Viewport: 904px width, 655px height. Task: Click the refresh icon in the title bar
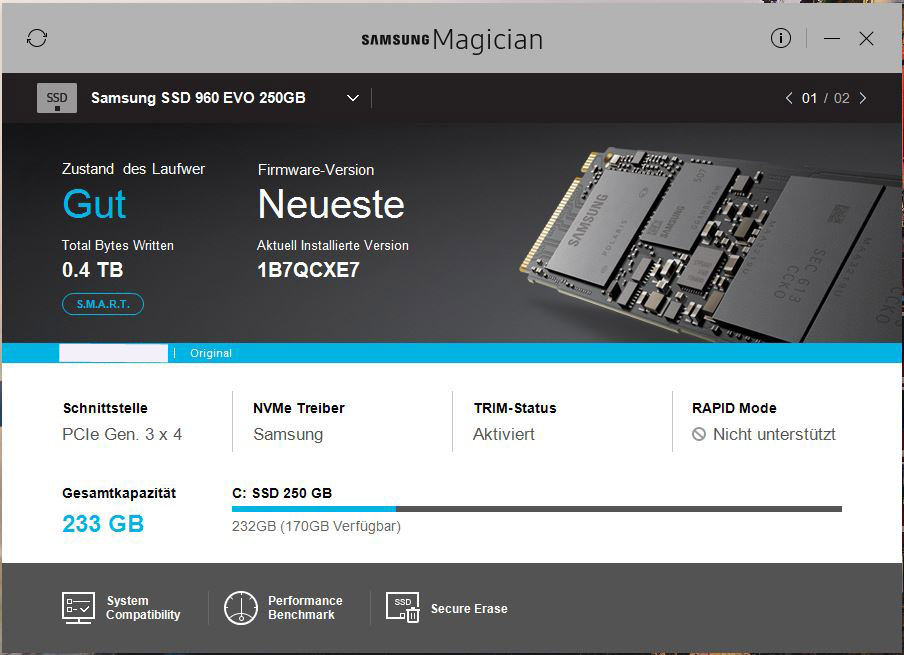(x=37, y=39)
